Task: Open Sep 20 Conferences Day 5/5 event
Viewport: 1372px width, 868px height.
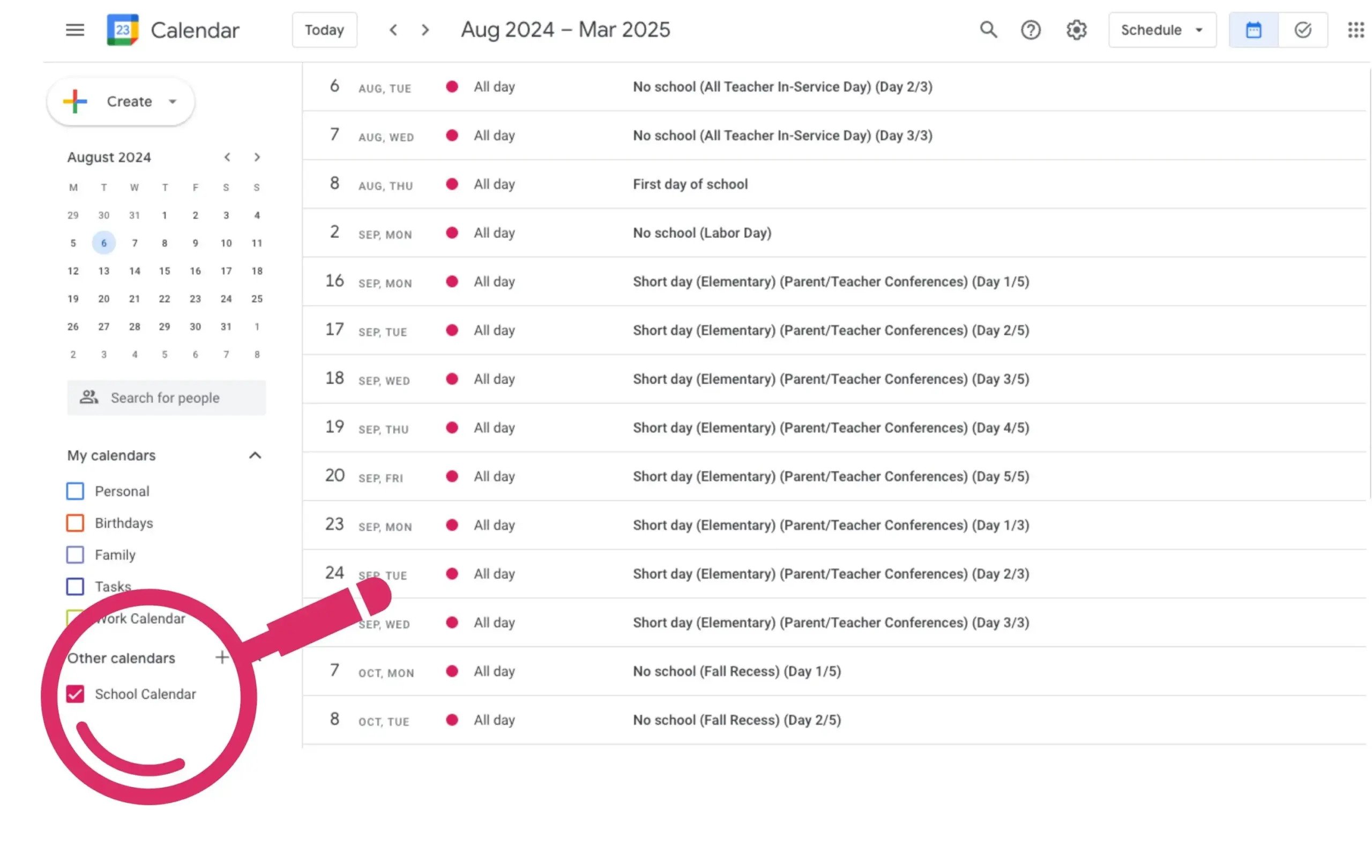Action: coord(831,476)
